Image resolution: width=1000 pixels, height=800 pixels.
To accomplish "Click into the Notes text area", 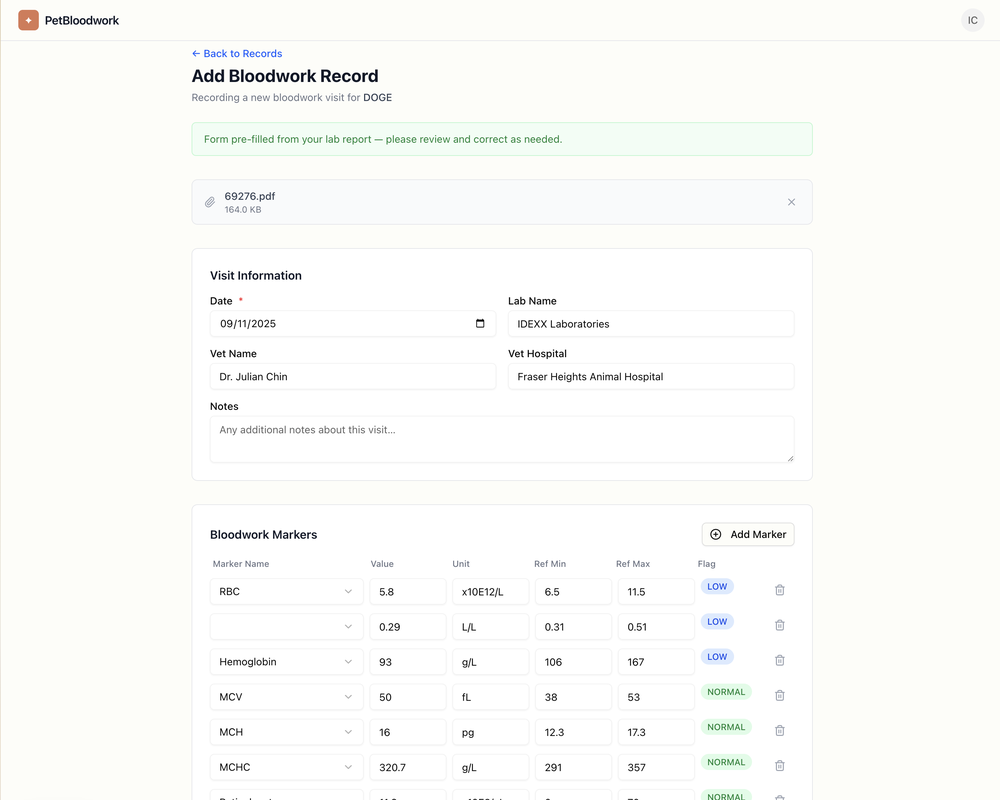I will (x=502, y=440).
